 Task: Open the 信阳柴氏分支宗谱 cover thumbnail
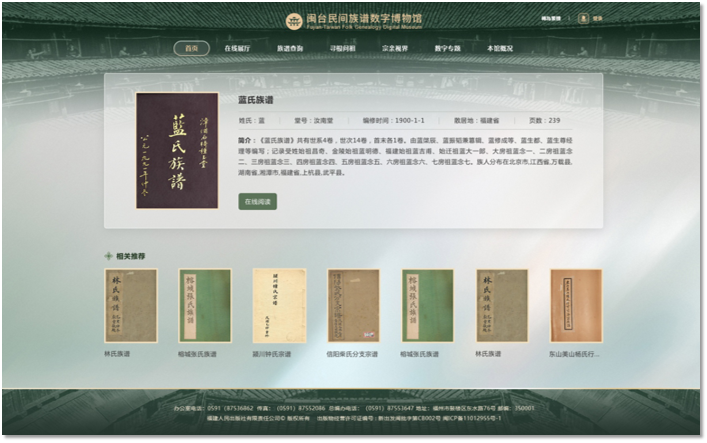[353, 306]
